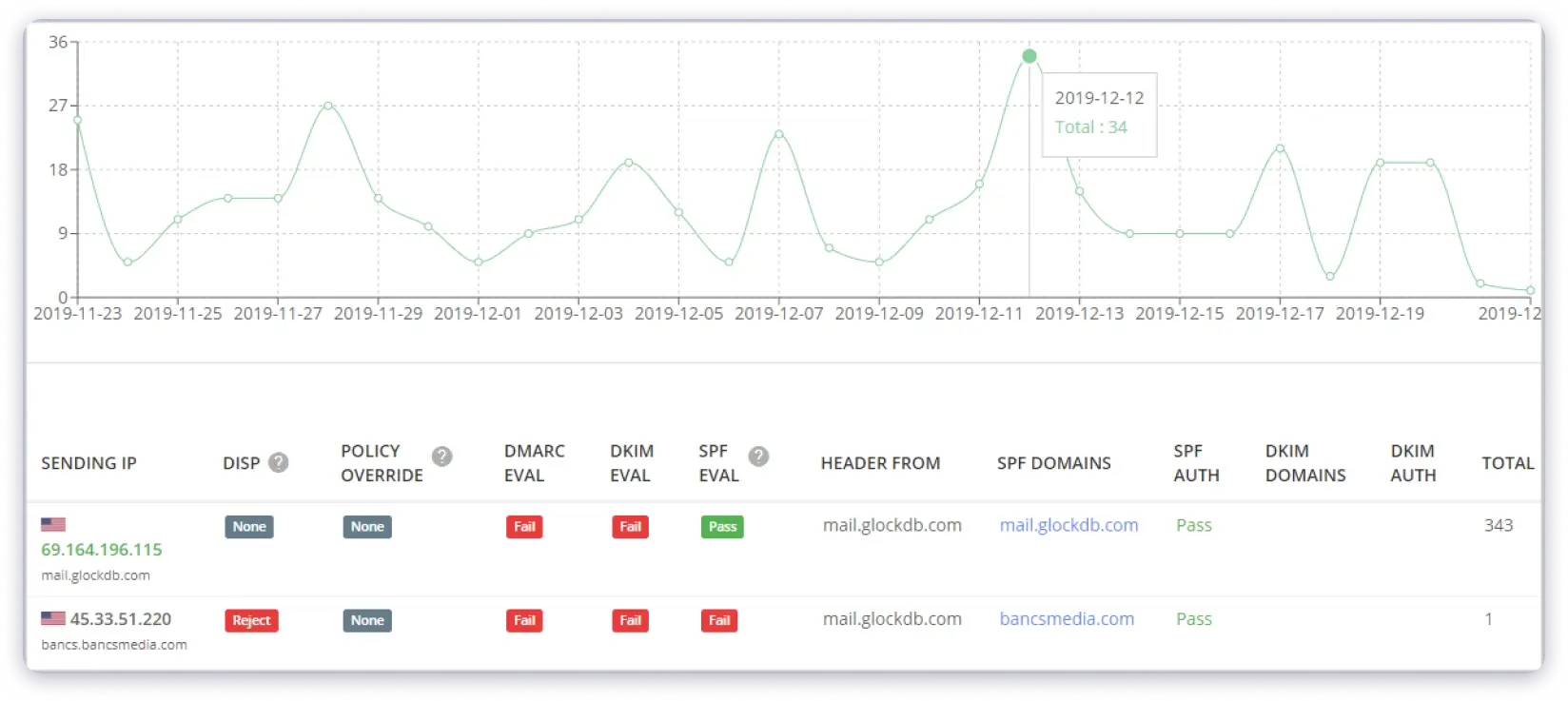
Task: Click header from mail.glockdb.com in second row
Action: coord(892,619)
